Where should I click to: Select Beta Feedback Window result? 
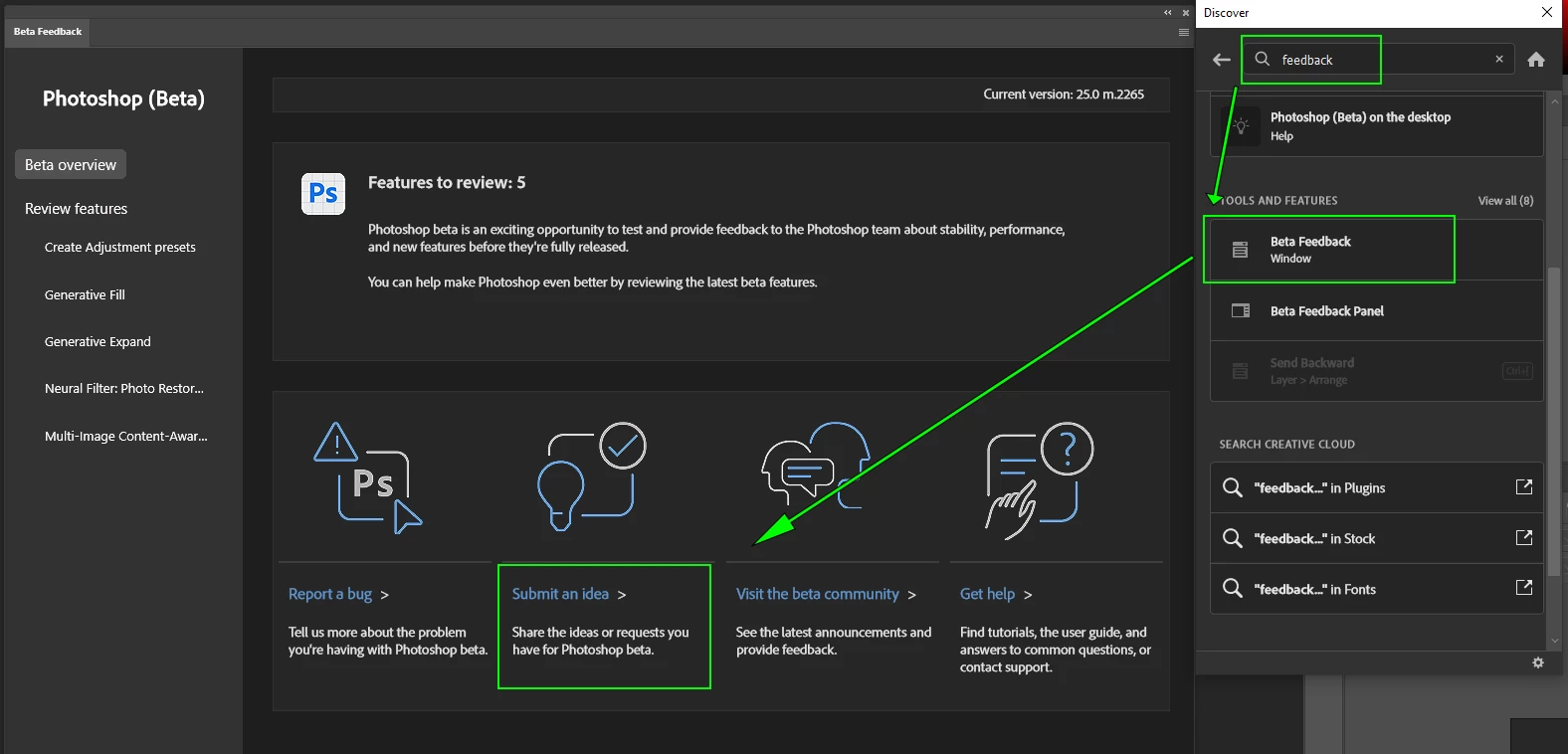coord(1377,250)
